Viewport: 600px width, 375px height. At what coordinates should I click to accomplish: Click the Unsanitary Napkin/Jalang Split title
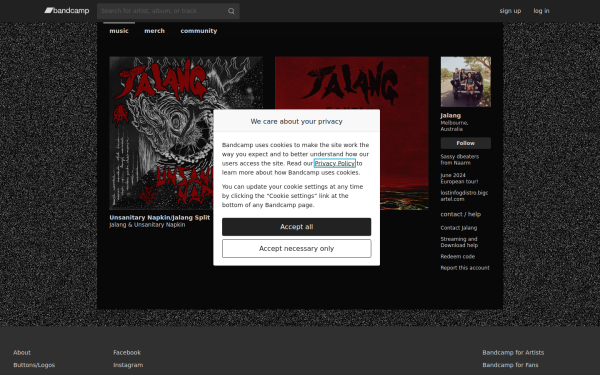click(160, 217)
